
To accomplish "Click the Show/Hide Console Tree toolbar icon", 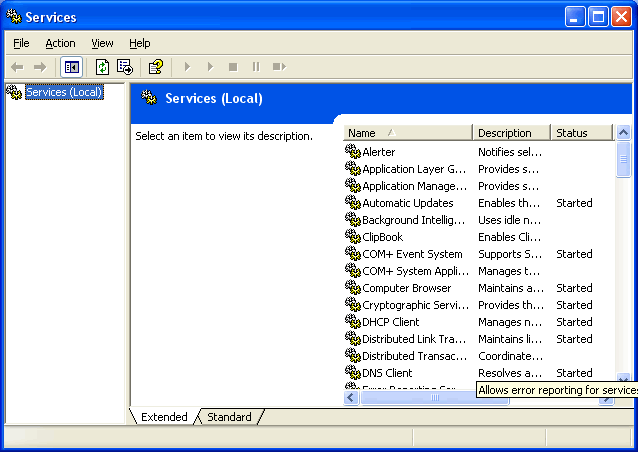I will coord(72,67).
